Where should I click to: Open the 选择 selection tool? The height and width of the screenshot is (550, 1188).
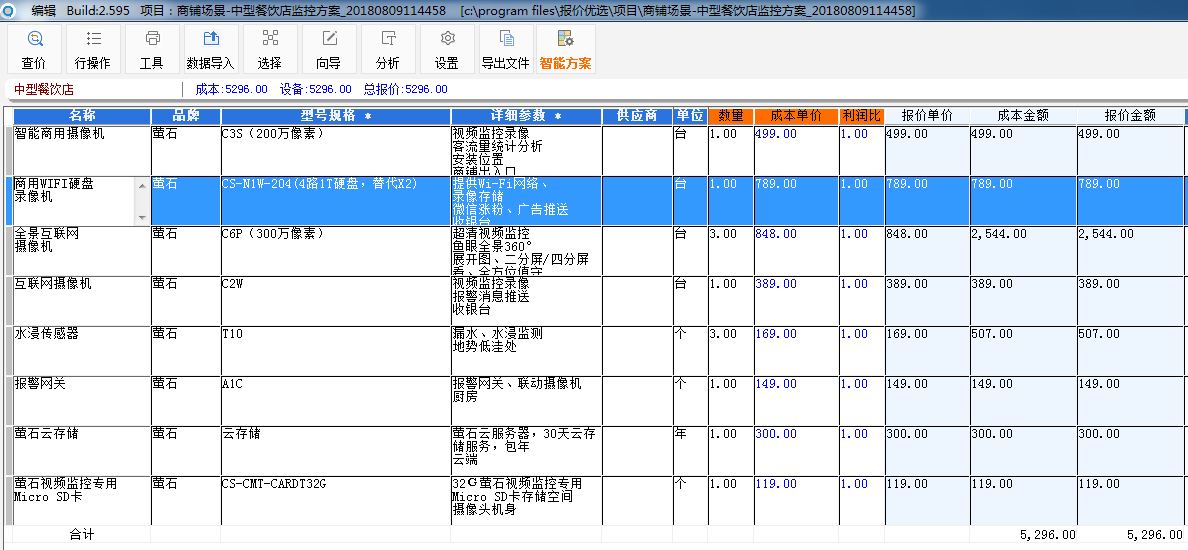[270, 50]
